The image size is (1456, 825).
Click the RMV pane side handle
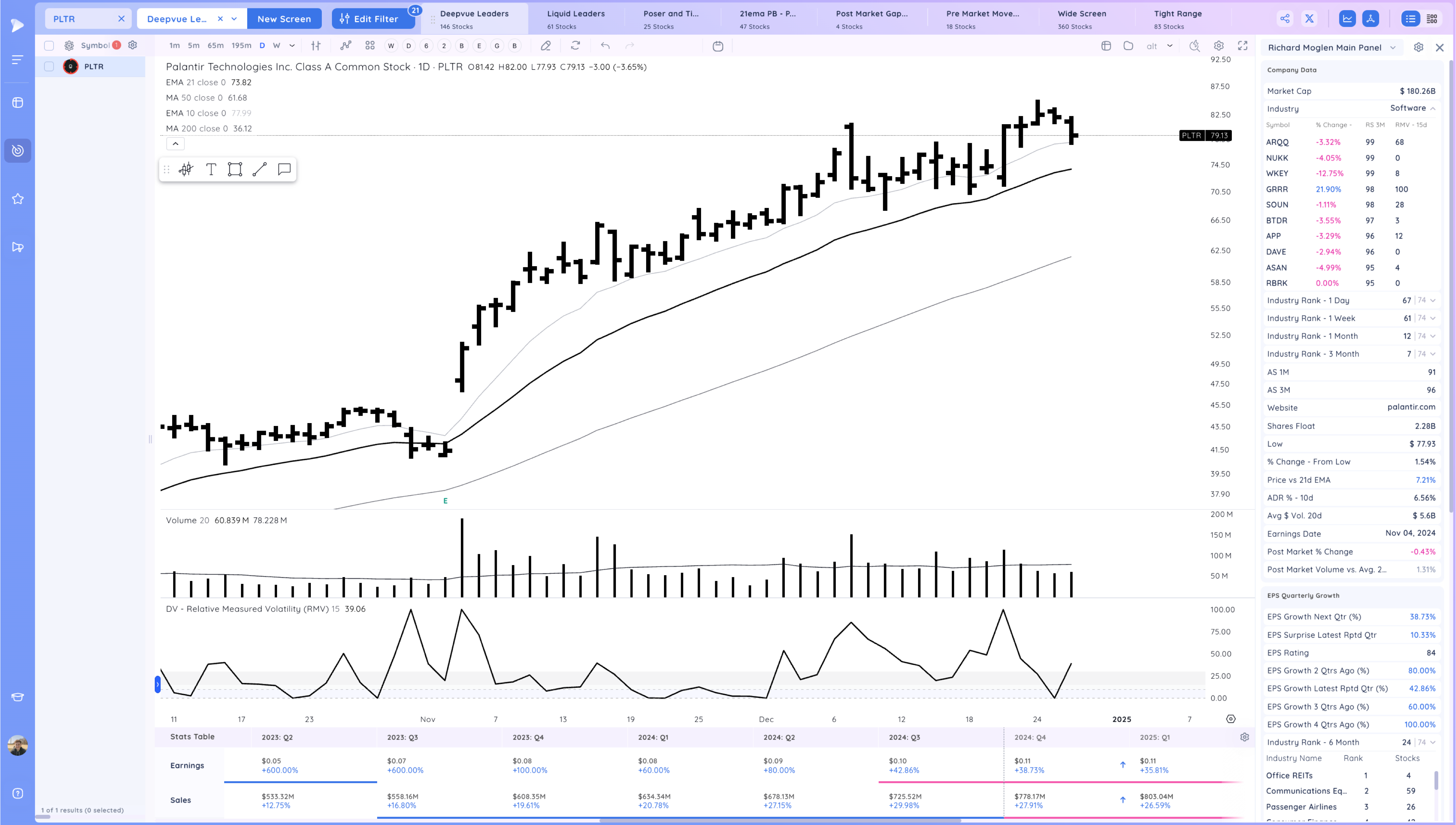pyautogui.click(x=158, y=684)
